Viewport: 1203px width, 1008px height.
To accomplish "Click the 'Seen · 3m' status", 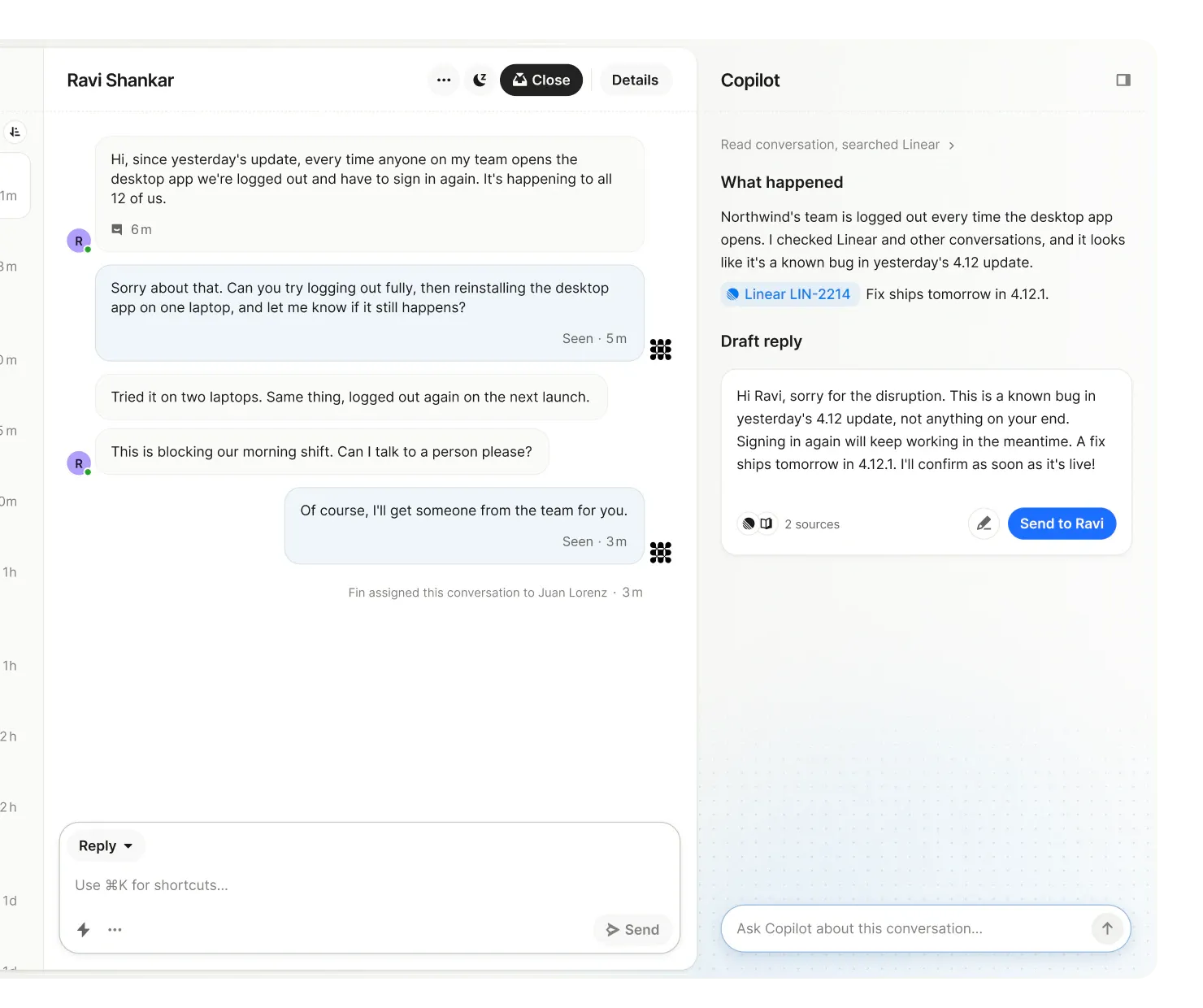I will (594, 542).
